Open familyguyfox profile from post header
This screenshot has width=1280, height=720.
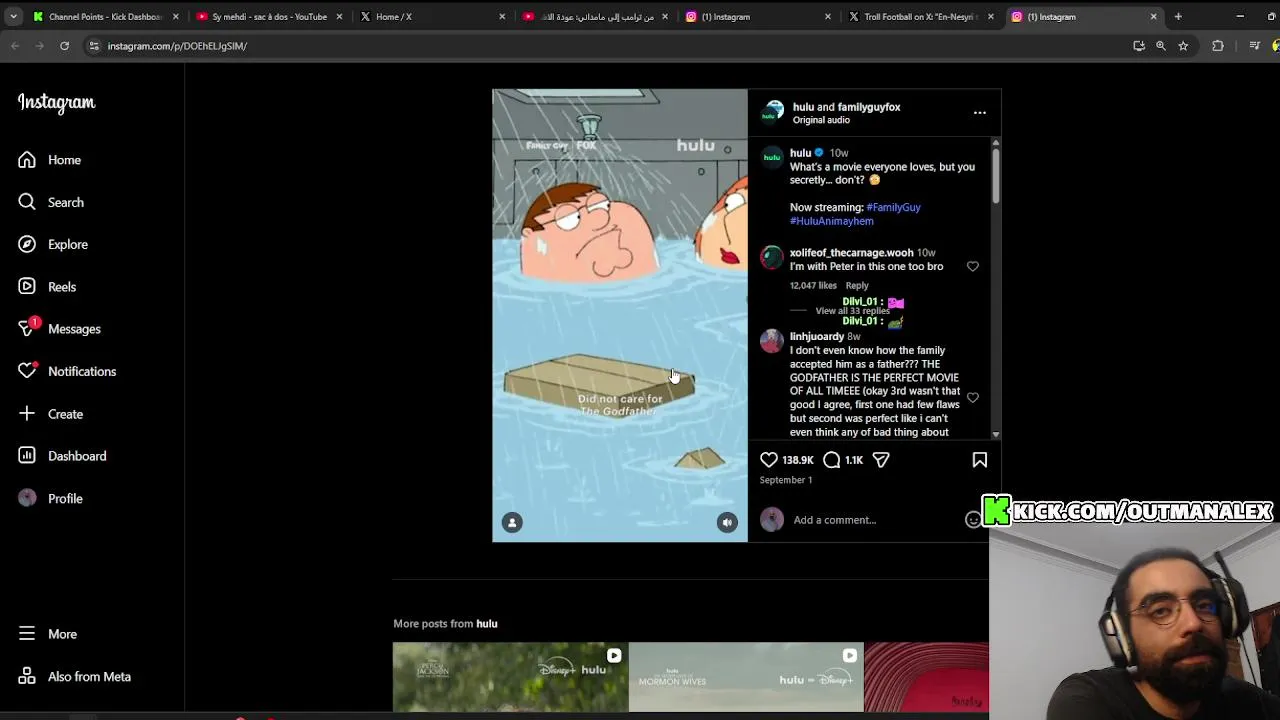click(x=868, y=107)
